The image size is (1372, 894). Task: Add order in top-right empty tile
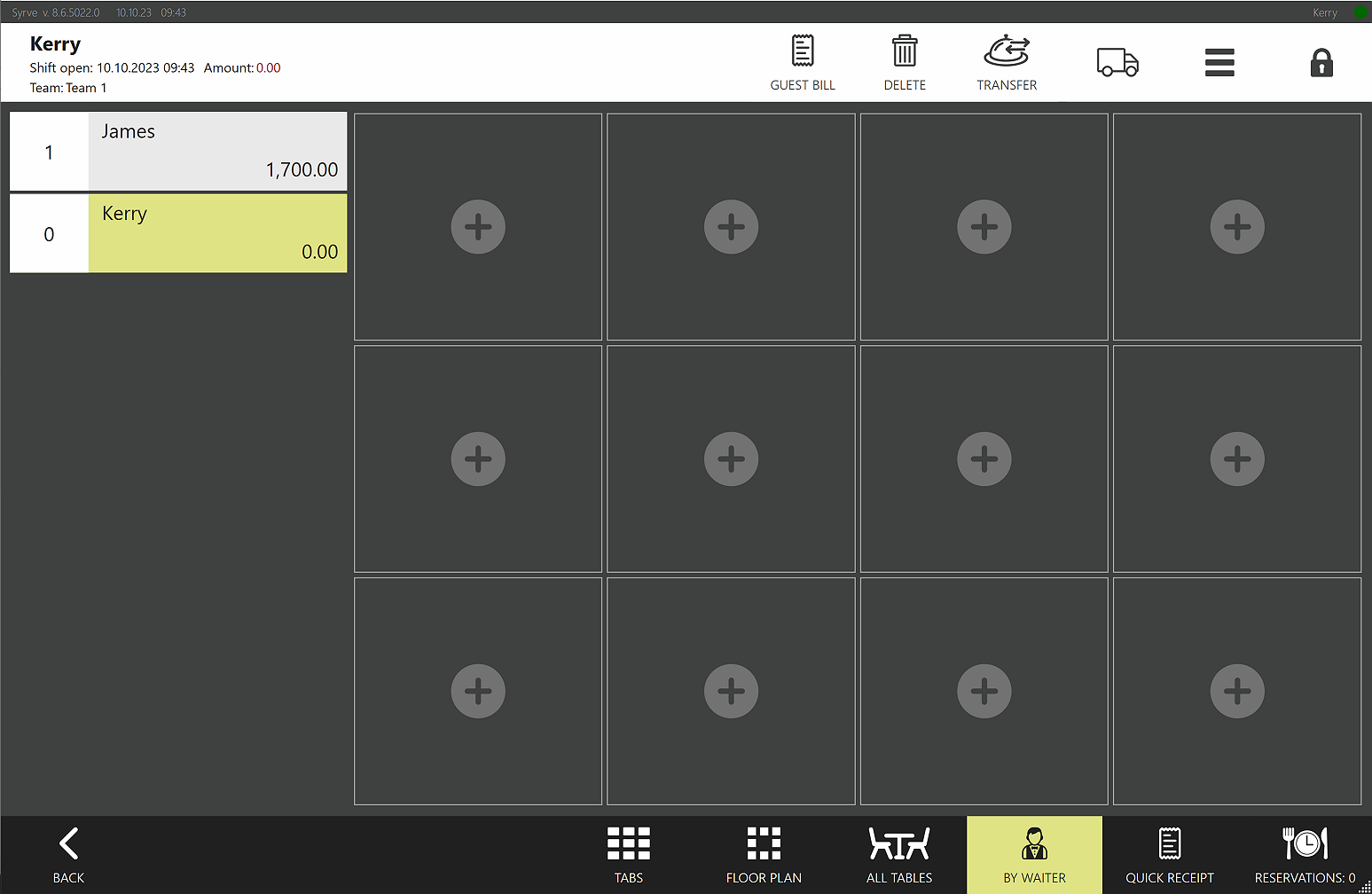coord(1236,227)
